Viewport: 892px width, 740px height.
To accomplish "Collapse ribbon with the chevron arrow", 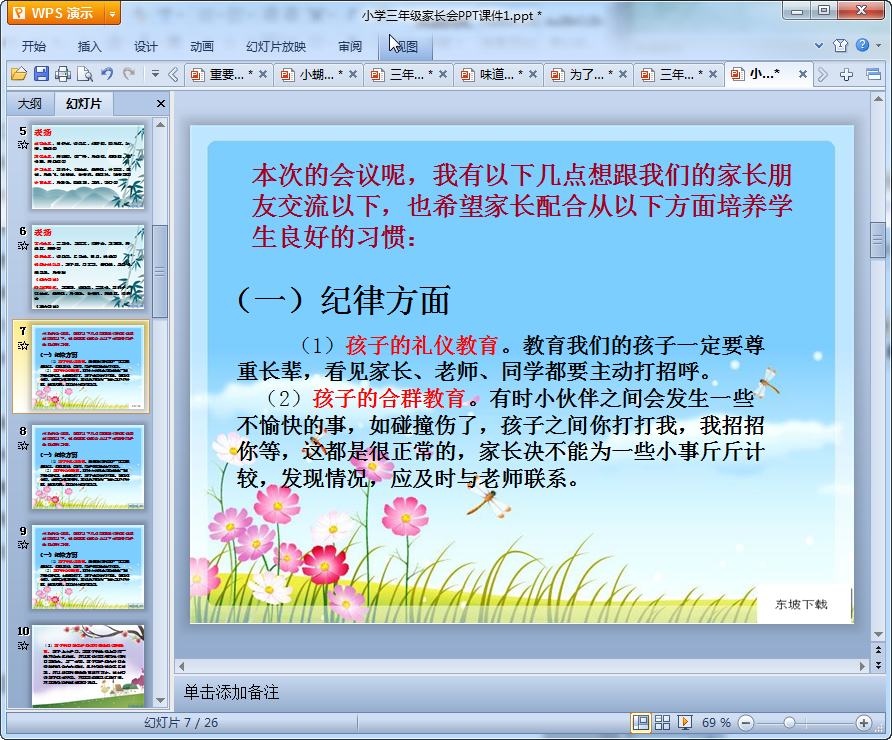I will point(819,46).
